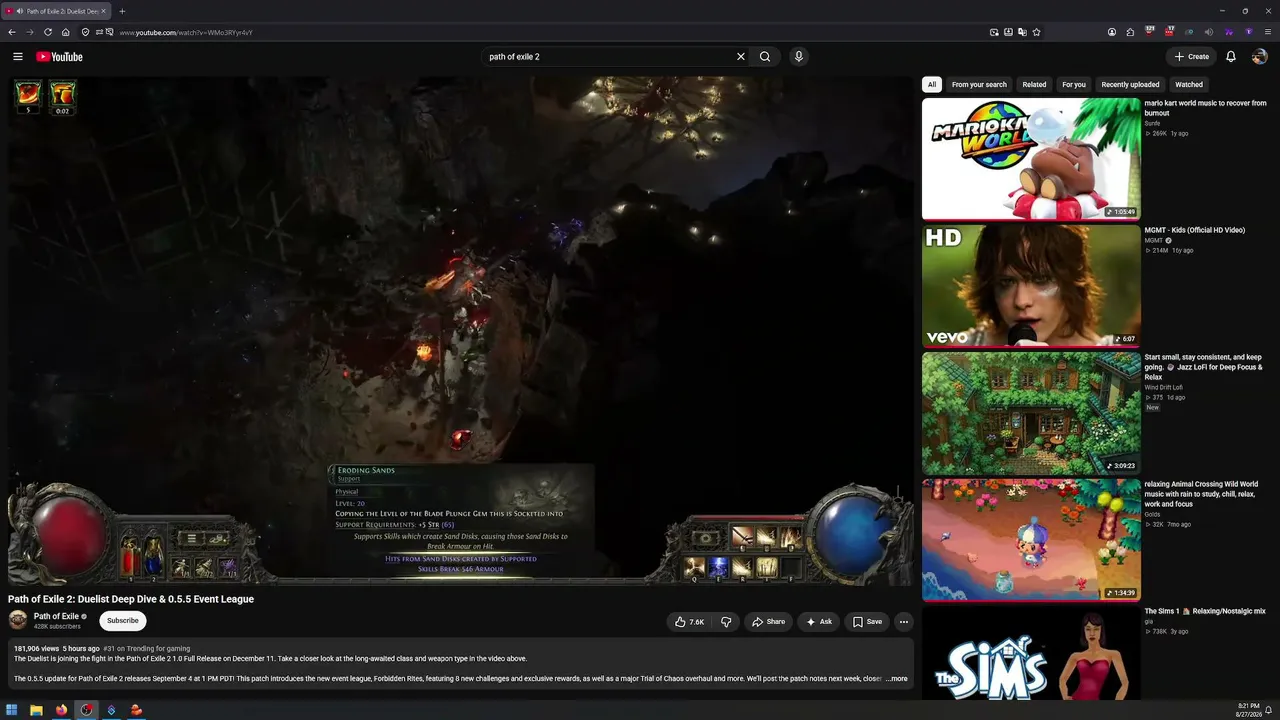The width and height of the screenshot is (1280, 720).
Task: Select the For you filter chip
Action: [1074, 85]
